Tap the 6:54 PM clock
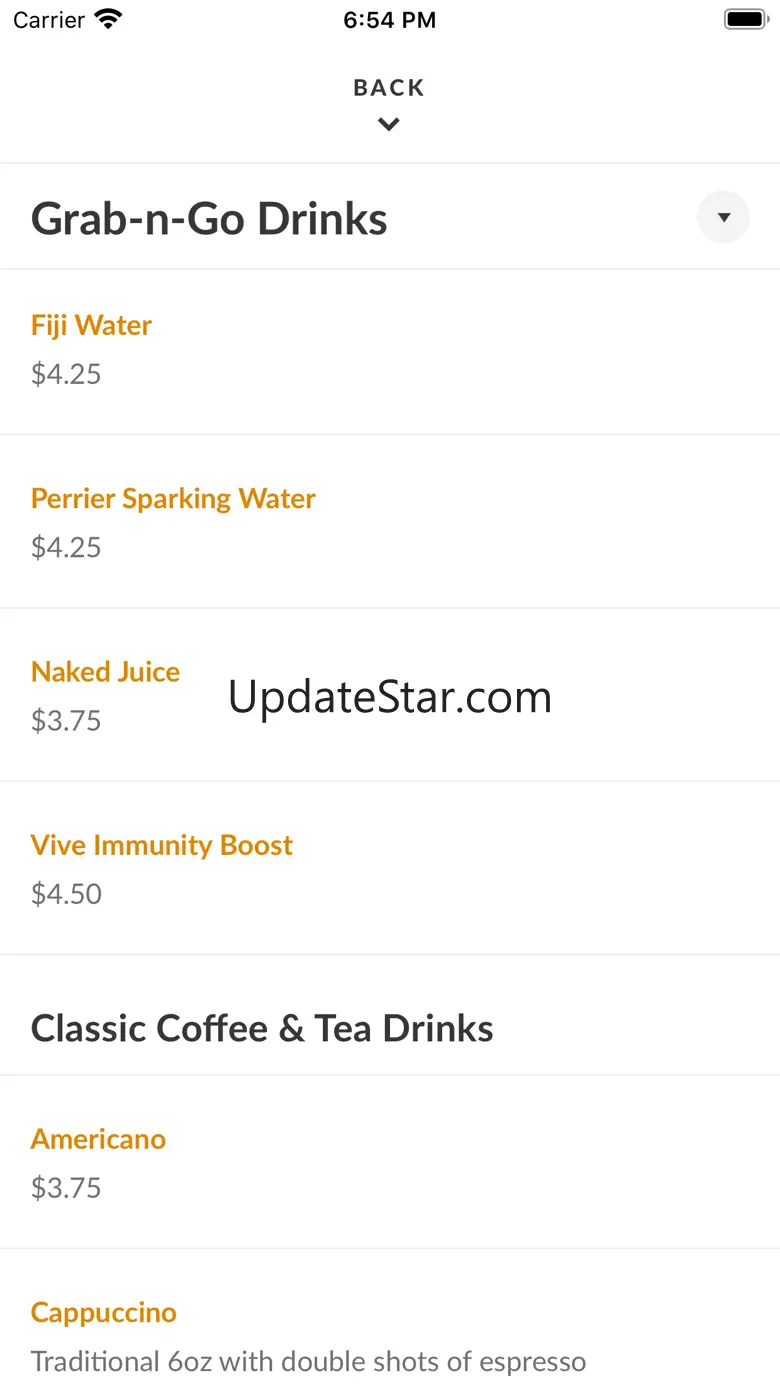 pyautogui.click(x=389, y=20)
